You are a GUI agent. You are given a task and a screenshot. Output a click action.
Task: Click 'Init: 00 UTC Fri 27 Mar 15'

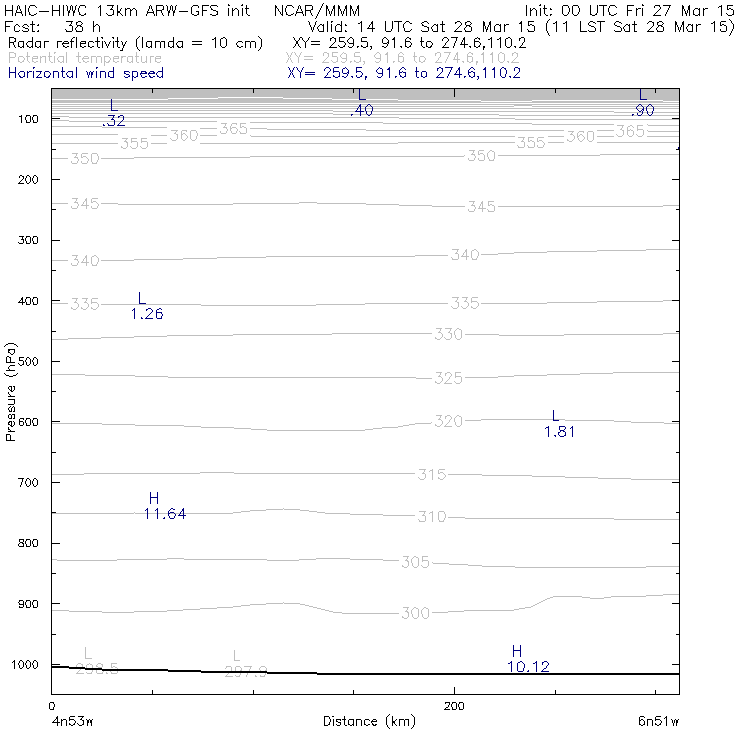click(x=630, y=10)
